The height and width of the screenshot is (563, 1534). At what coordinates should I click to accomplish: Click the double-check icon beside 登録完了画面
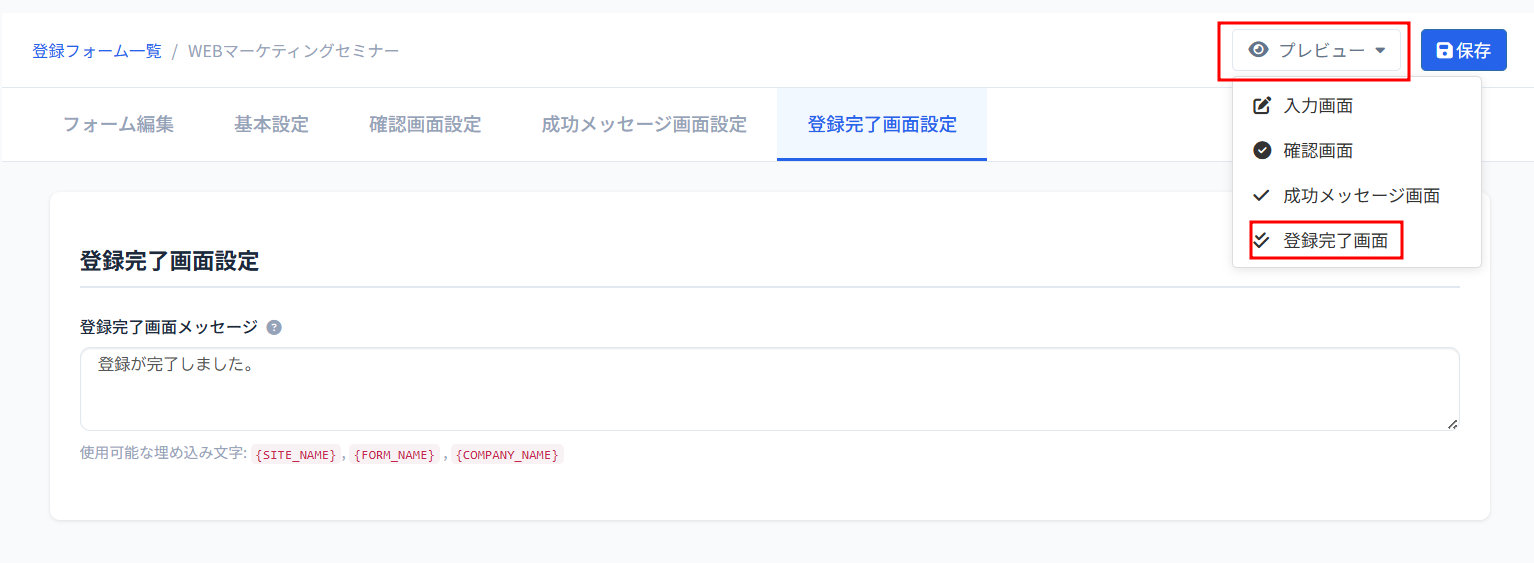pyautogui.click(x=1262, y=240)
